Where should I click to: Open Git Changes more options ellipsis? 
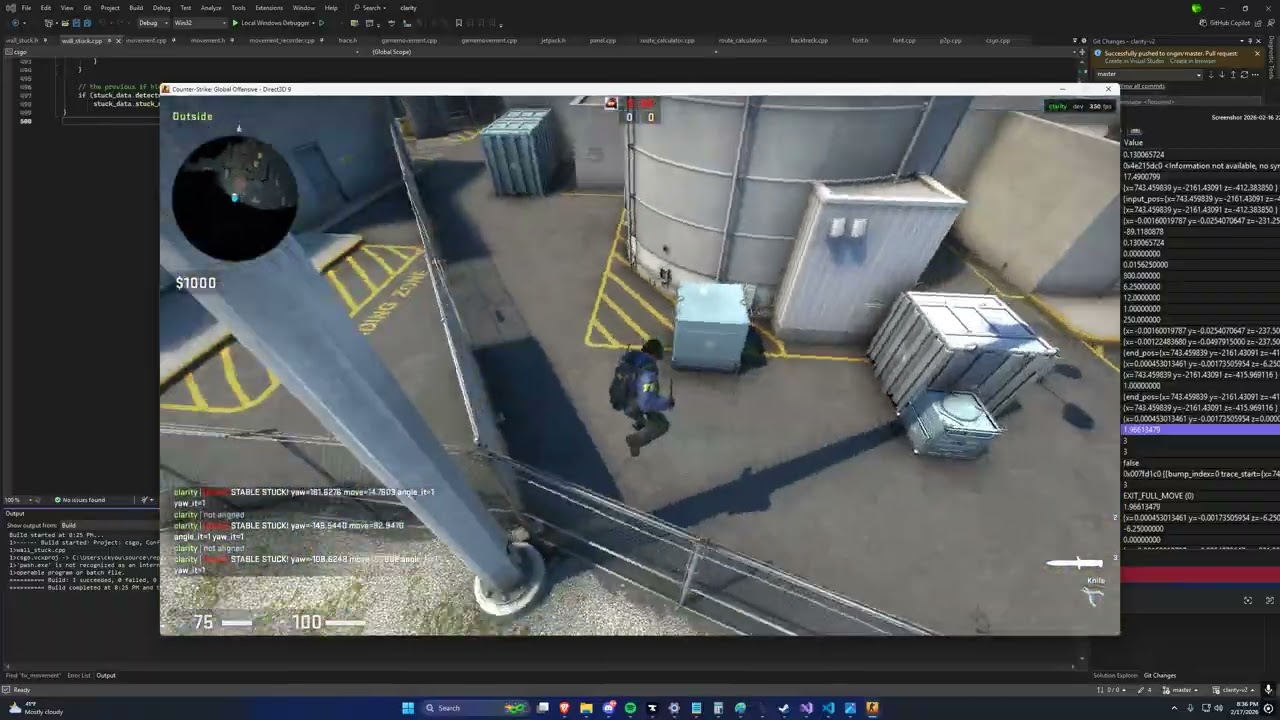pyautogui.click(x=1255, y=74)
